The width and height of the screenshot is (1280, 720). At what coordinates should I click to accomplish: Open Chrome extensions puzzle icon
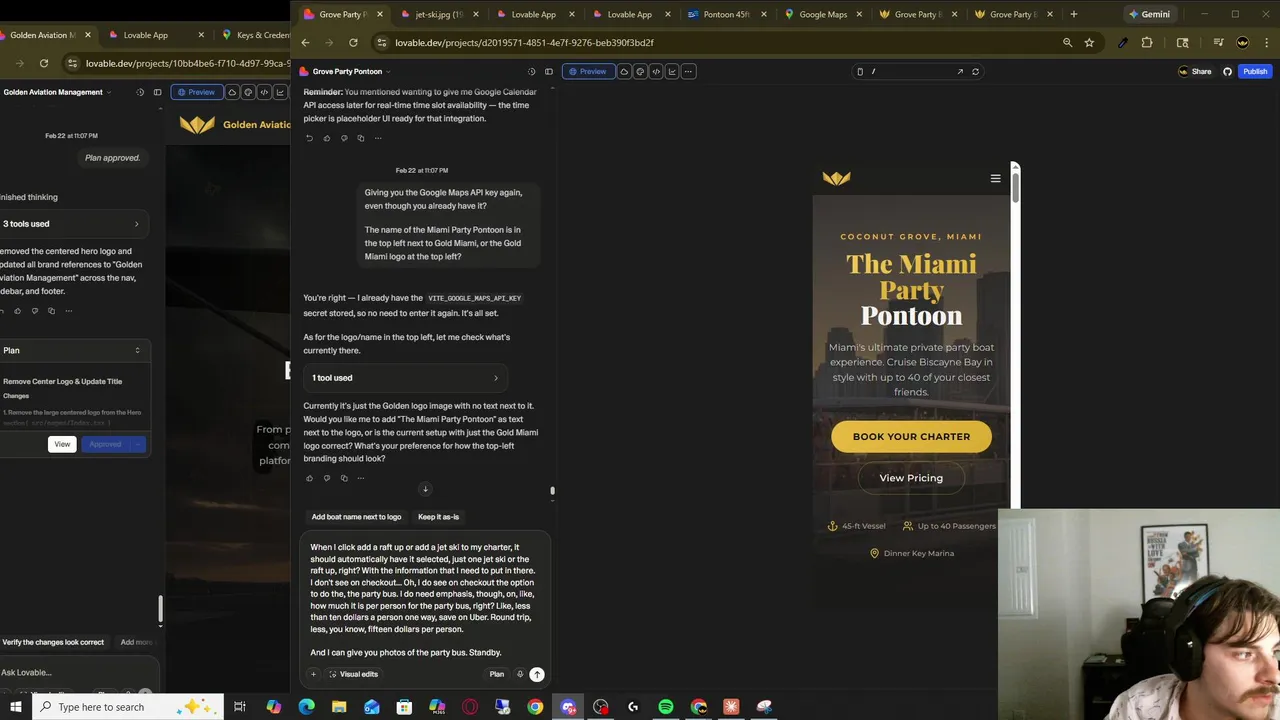[x=1147, y=43]
